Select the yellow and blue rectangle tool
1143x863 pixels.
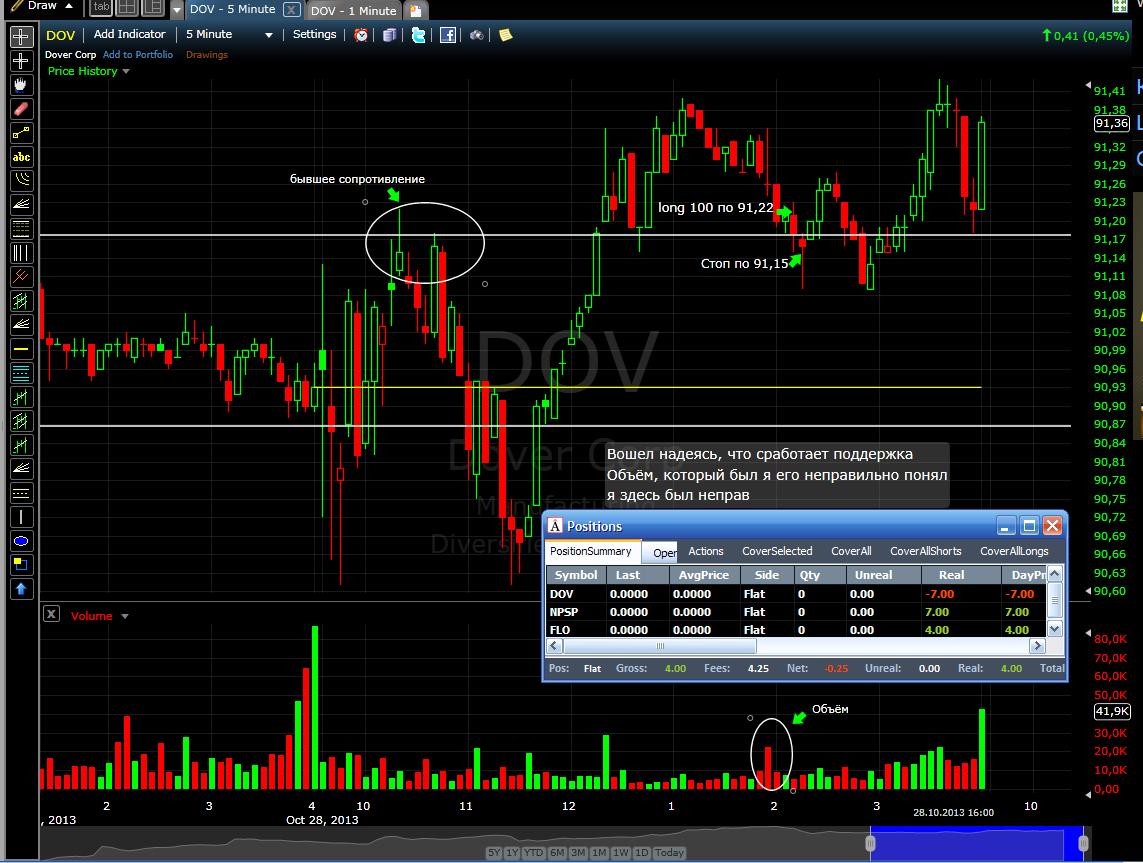tap(21, 565)
